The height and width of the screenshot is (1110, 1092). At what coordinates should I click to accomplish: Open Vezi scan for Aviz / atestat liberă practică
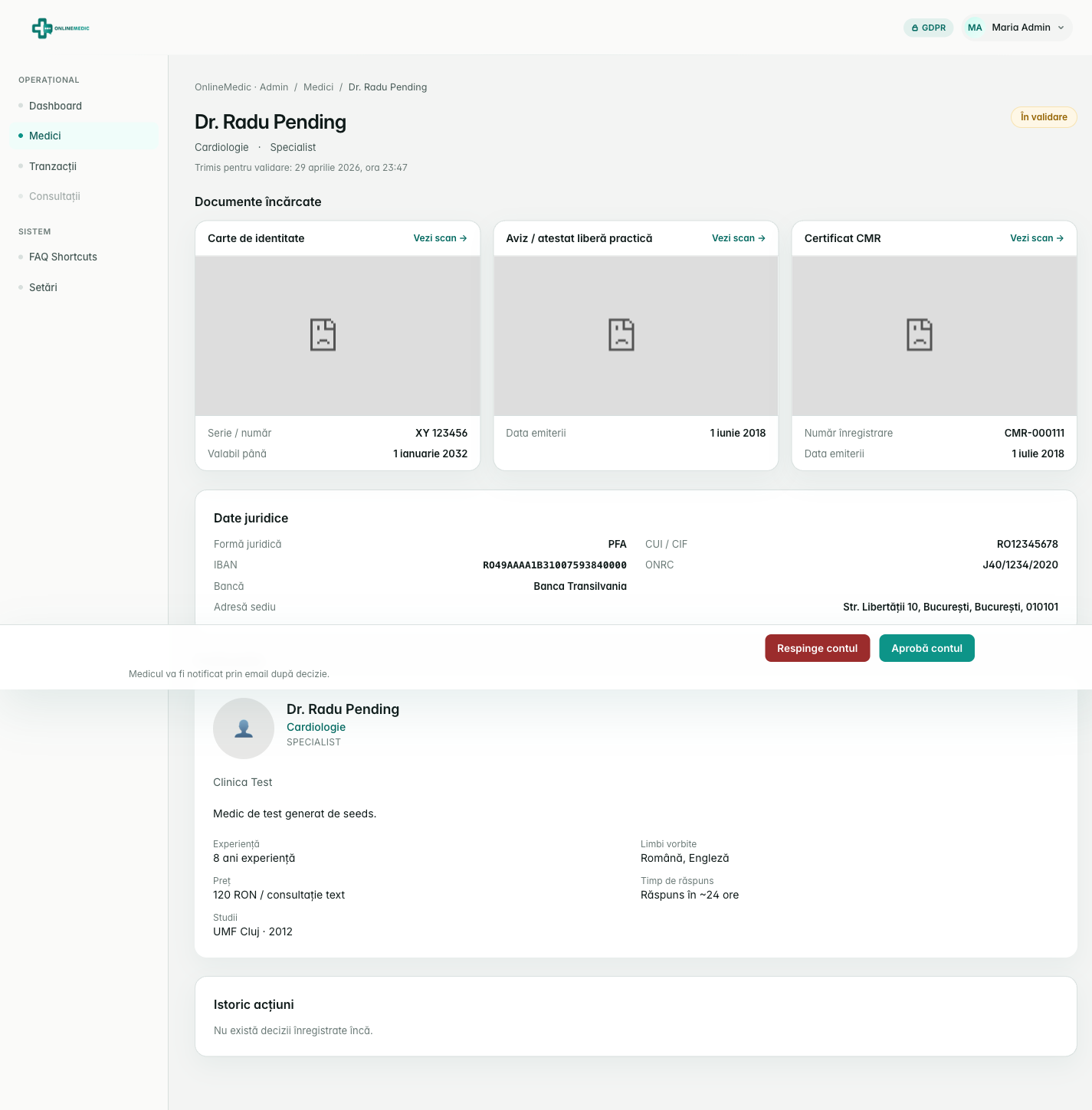[739, 238]
